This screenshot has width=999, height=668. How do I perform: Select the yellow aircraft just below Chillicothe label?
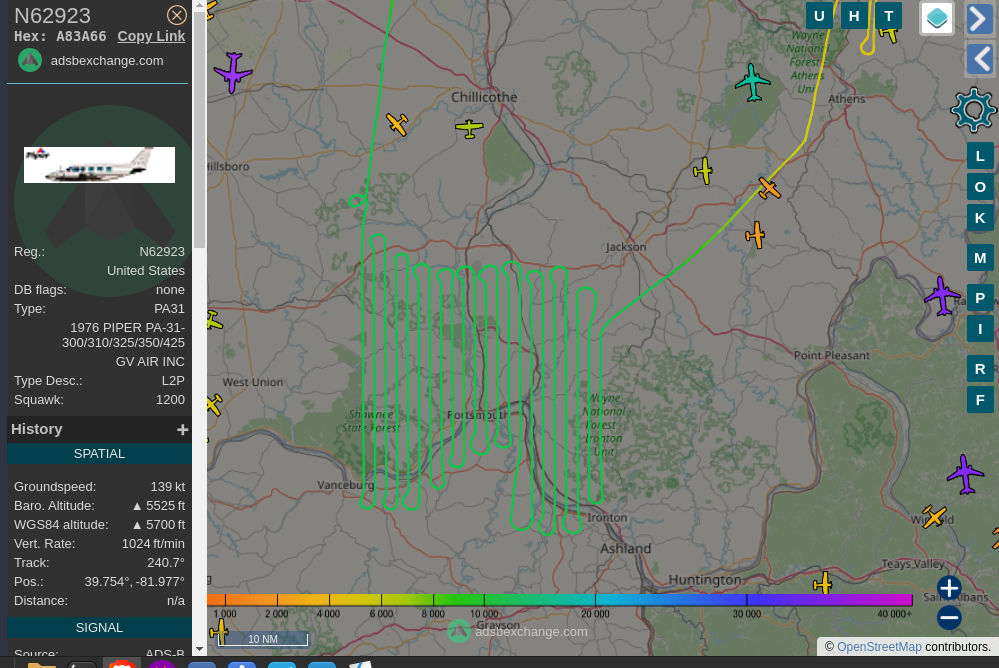(470, 129)
